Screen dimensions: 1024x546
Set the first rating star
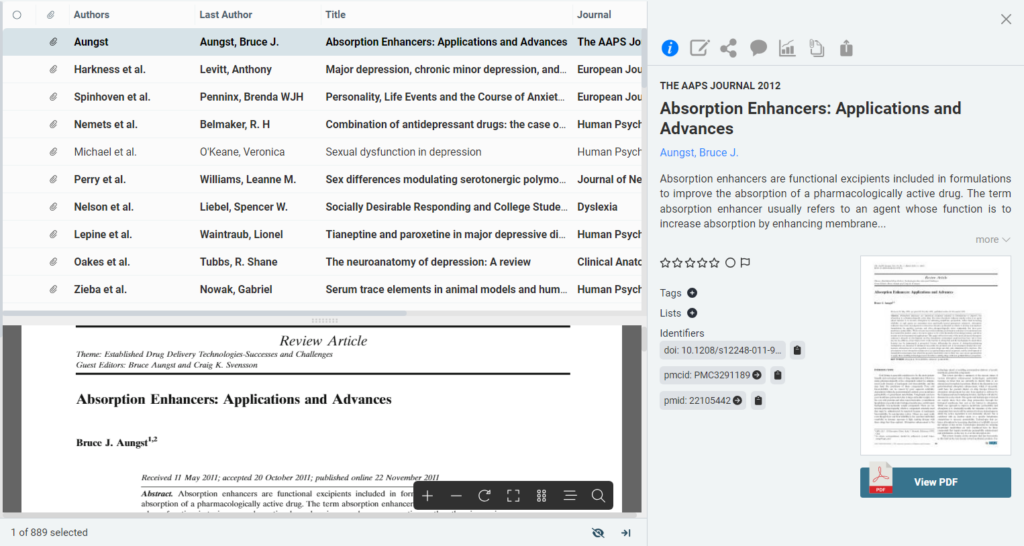[x=665, y=263]
